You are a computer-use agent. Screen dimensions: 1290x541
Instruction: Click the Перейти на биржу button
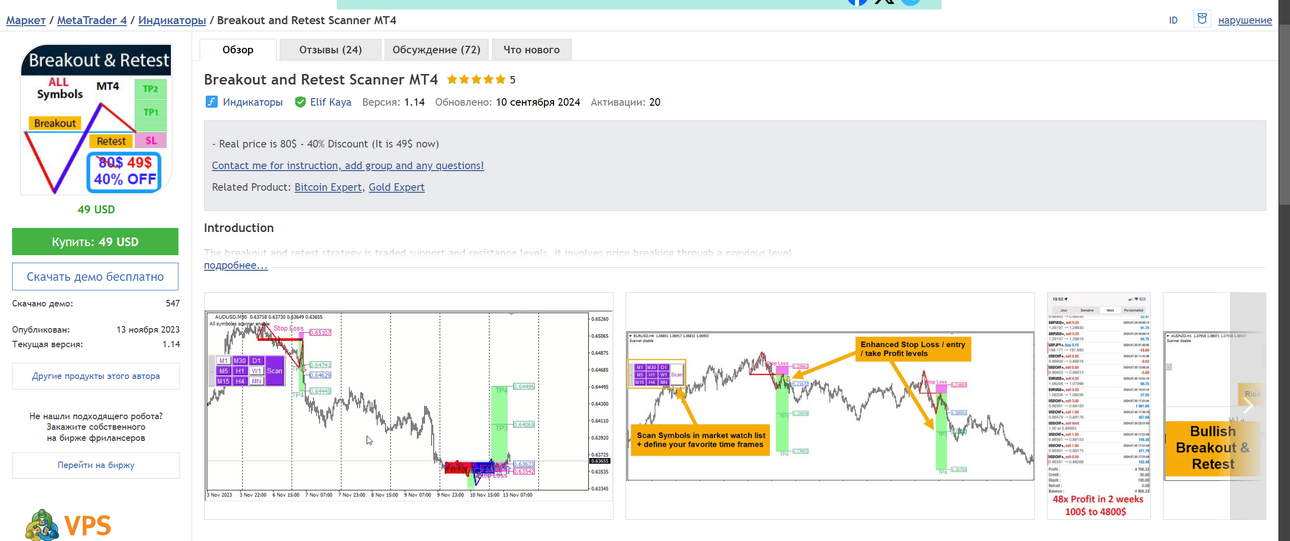click(96, 465)
